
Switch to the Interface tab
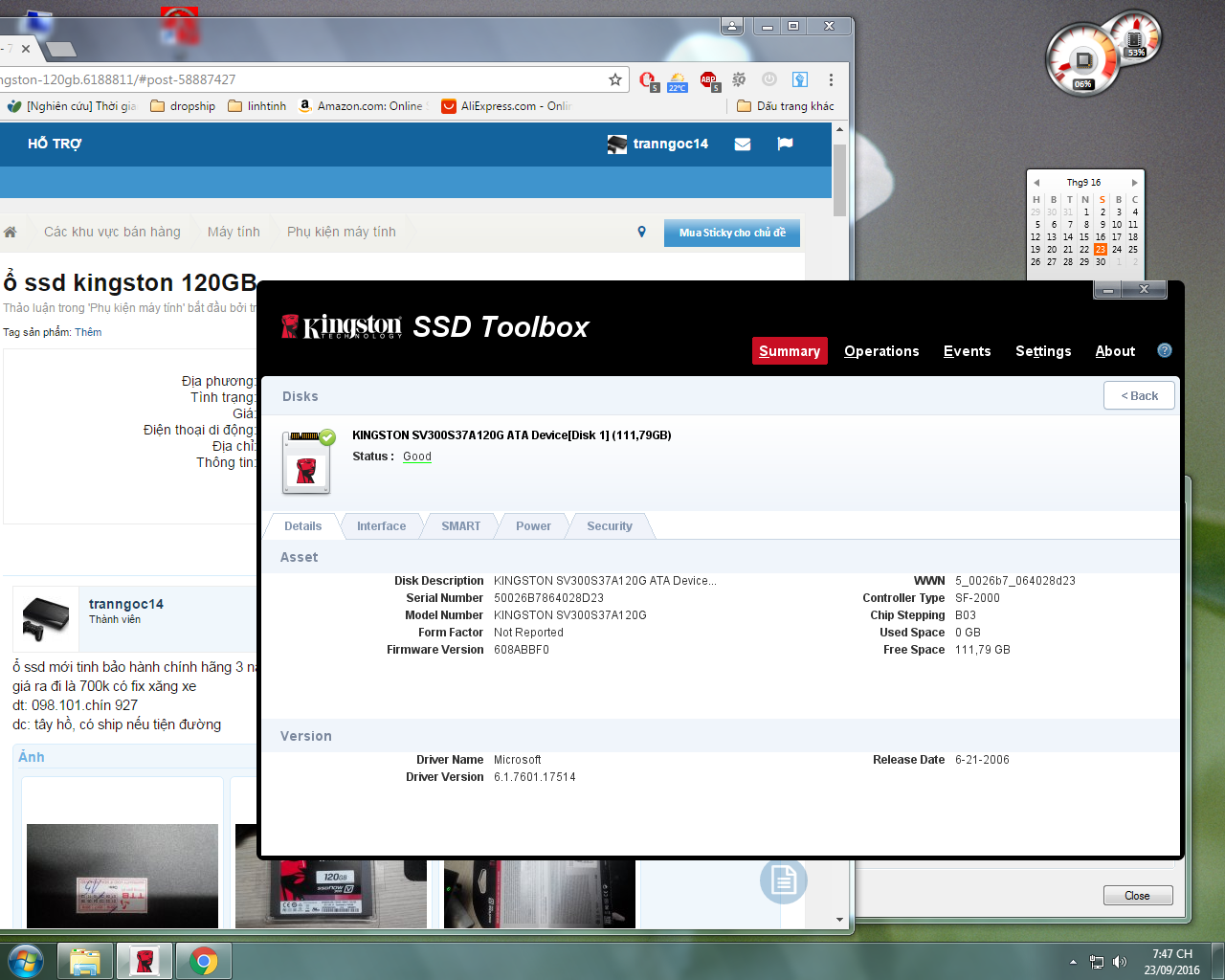[x=381, y=526]
